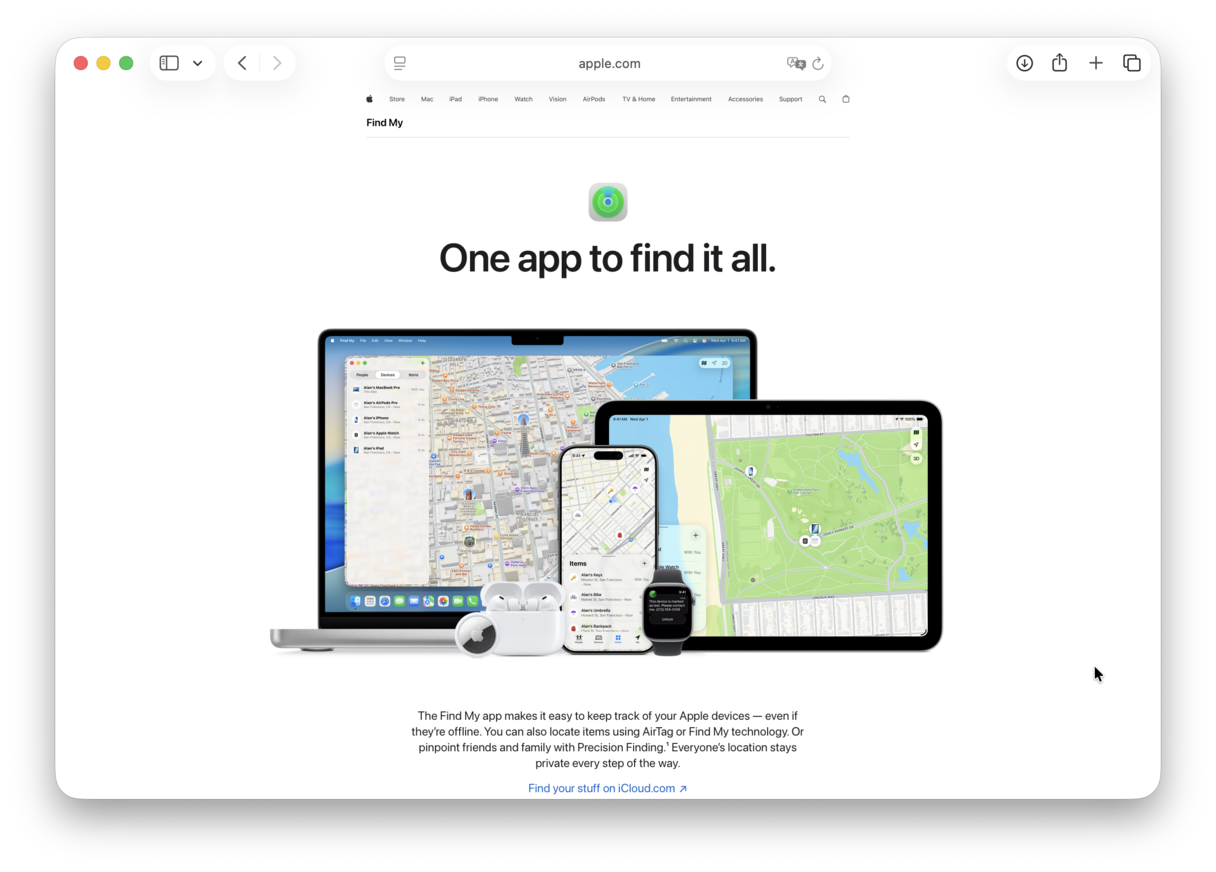Open the iPad menu item

pos(455,99)
